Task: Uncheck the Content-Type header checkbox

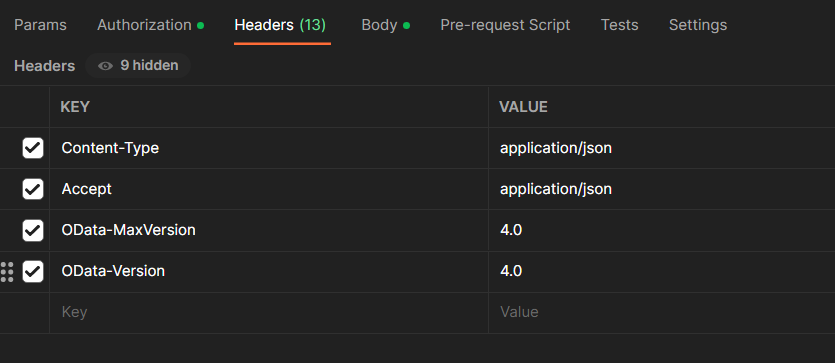Action: (33, 148)
